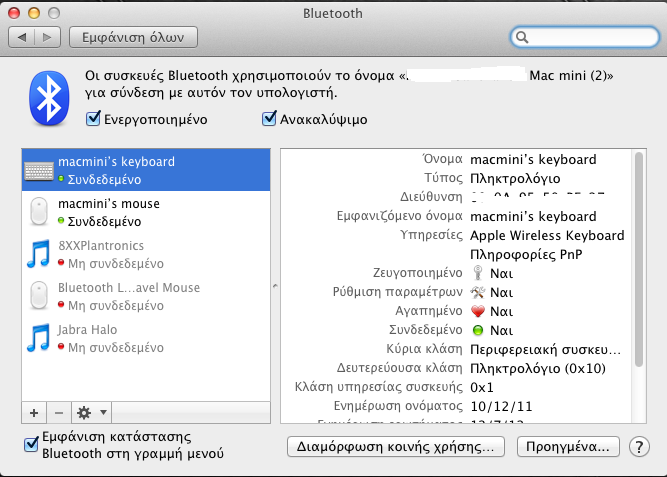The height and width of the screenshot is (477, 667).
Task: Click the Πληκτρολόγιο (0x10) value
Action: pos(538,368)
